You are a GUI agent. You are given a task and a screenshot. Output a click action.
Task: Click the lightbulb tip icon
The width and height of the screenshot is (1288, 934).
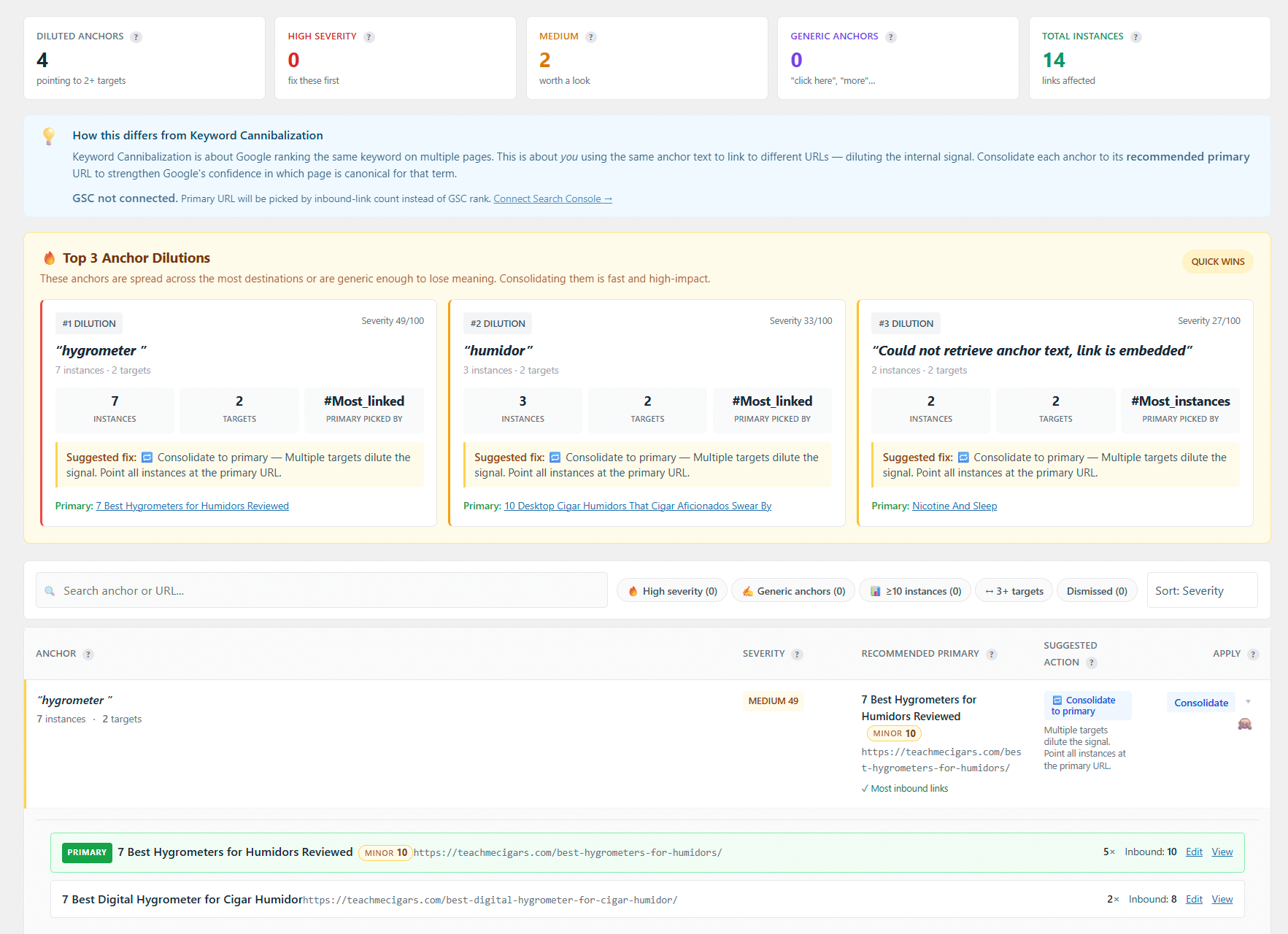(49, 136)
